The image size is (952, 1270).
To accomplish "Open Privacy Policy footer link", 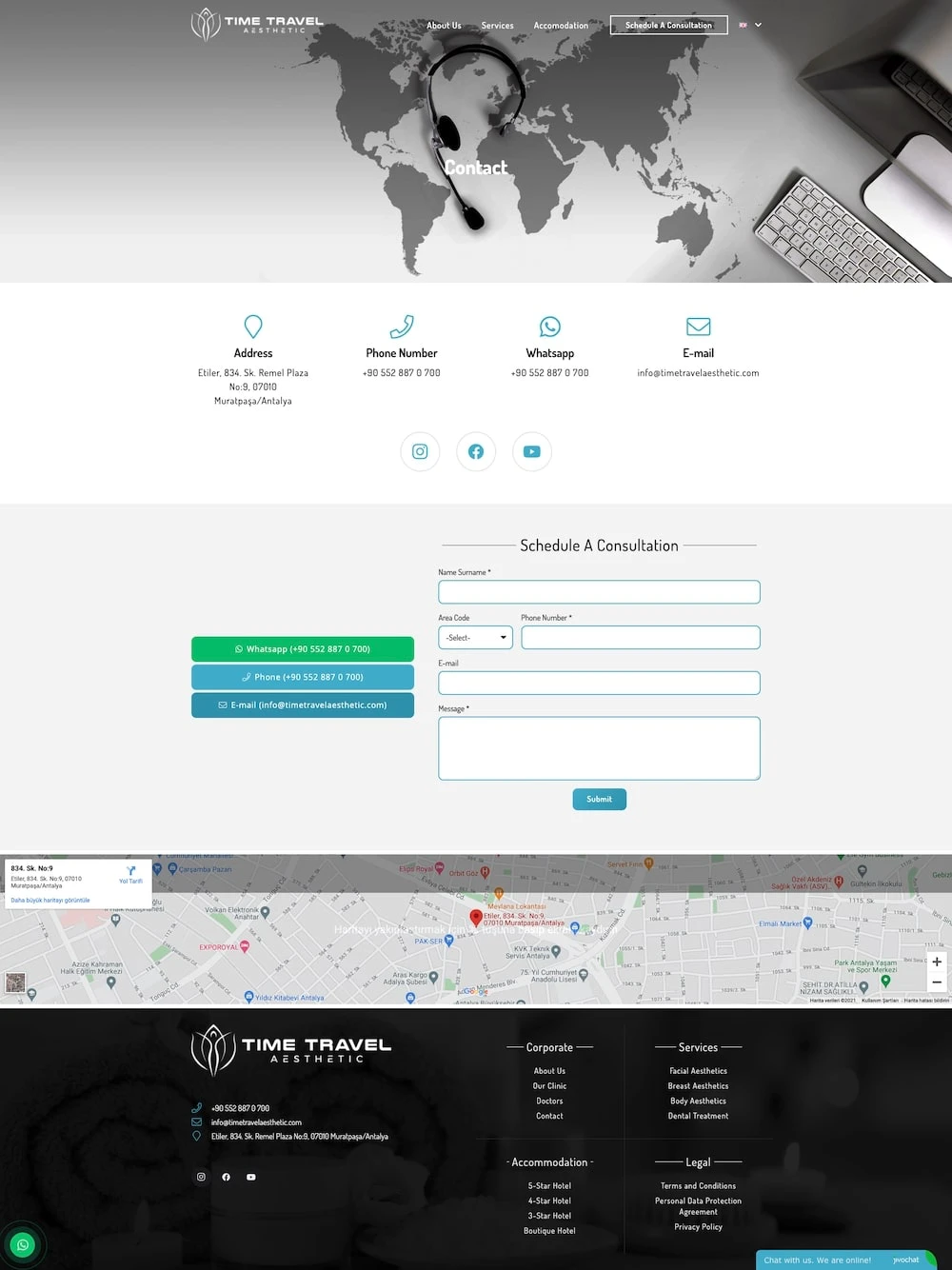I will [x=698, y=1227].
